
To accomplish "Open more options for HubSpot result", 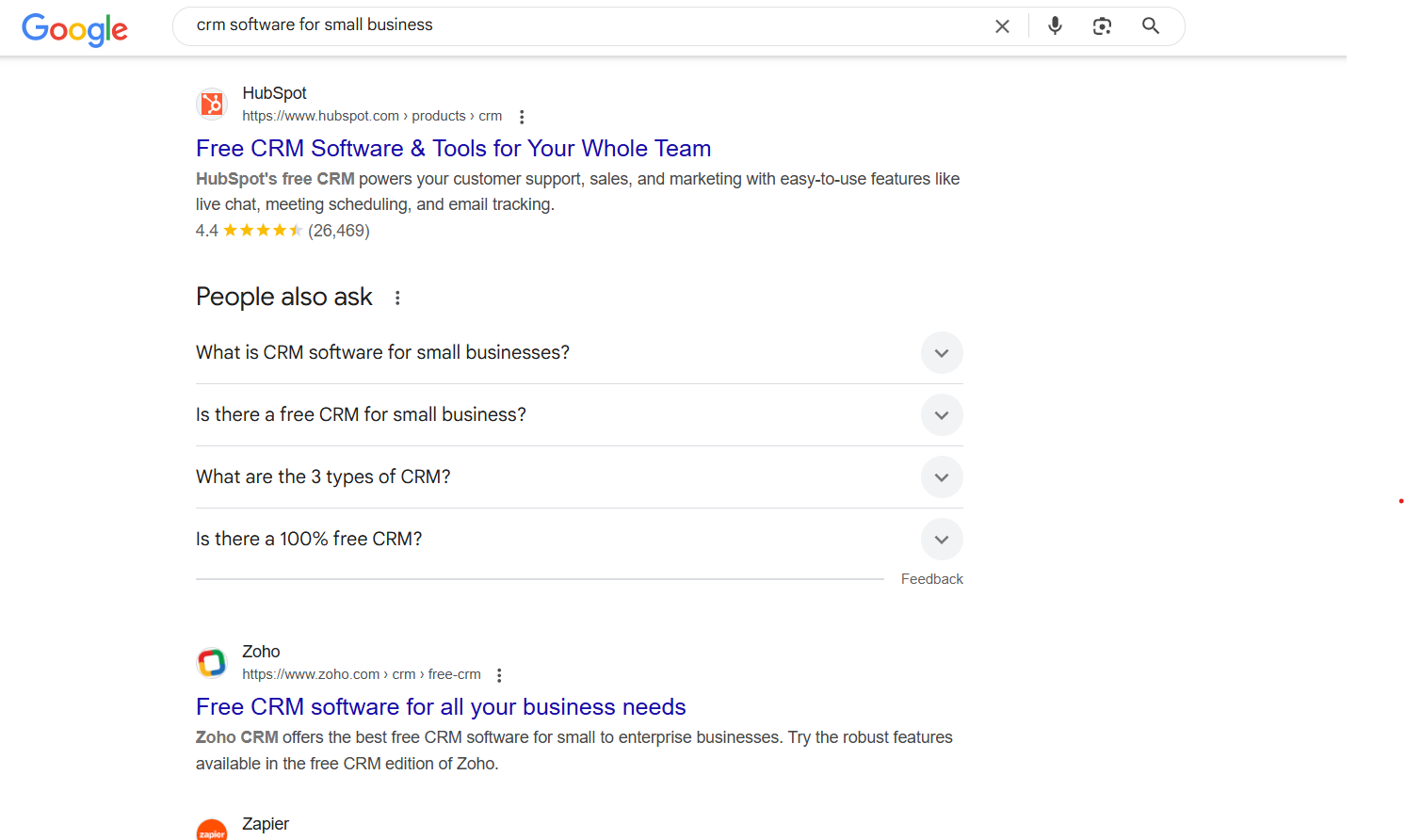I will [522, 117].
